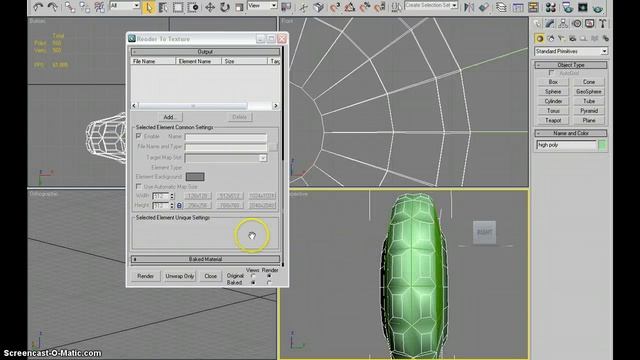
Task: Click the Render button in the dialog
Action: 145,276
